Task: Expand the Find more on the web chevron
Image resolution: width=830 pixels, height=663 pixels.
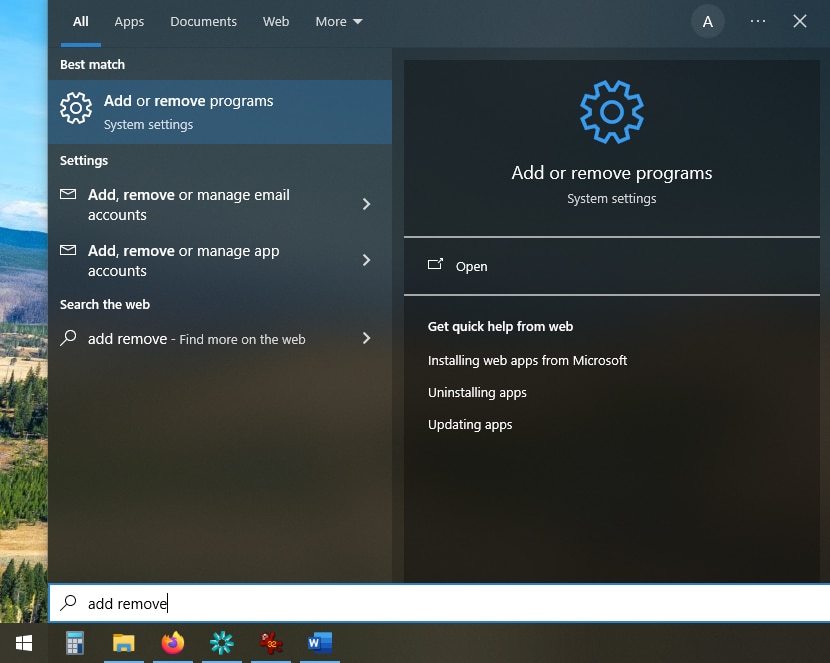Action: point(367,339)
